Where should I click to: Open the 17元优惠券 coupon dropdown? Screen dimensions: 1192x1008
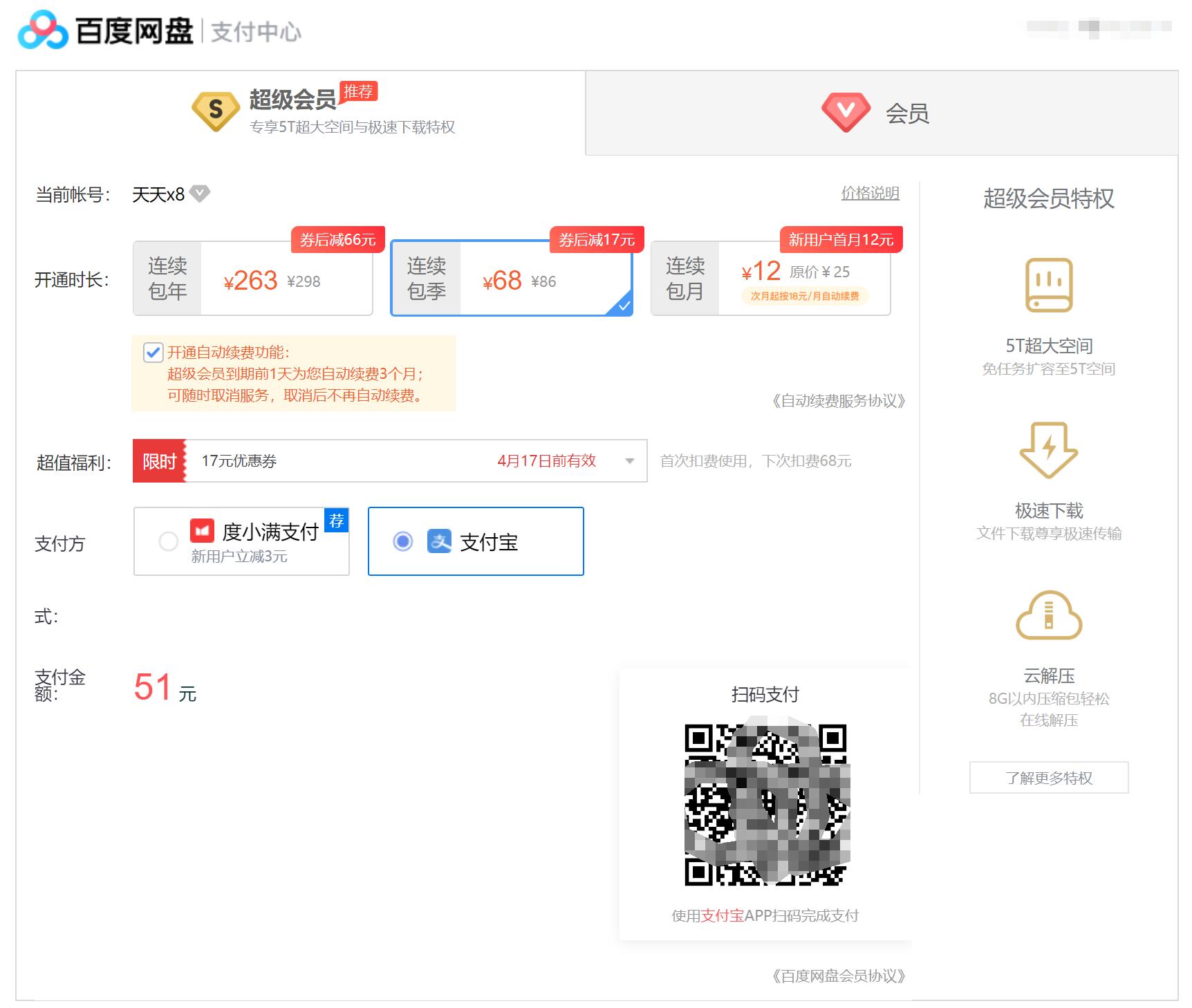[x=390, y=461]
